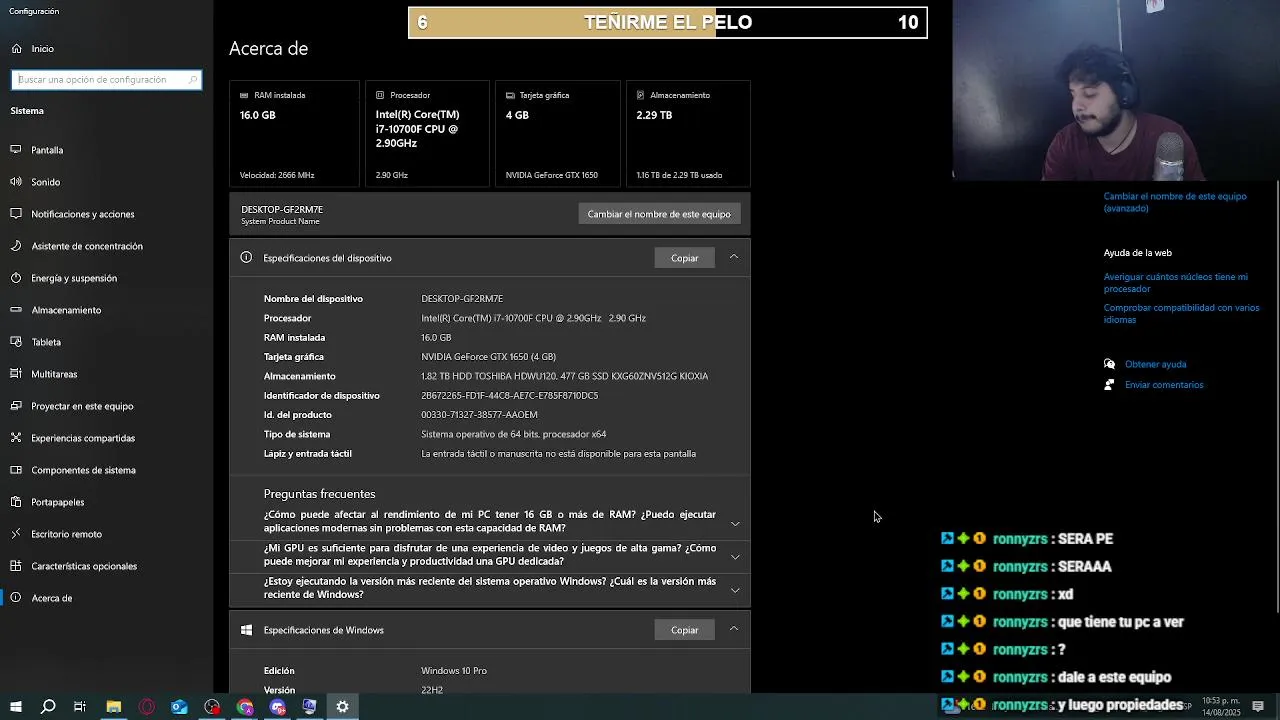This screenshot has width=1280, height=720.
Task: Select the Notificaciones y acciones icon
Action: 16,214
